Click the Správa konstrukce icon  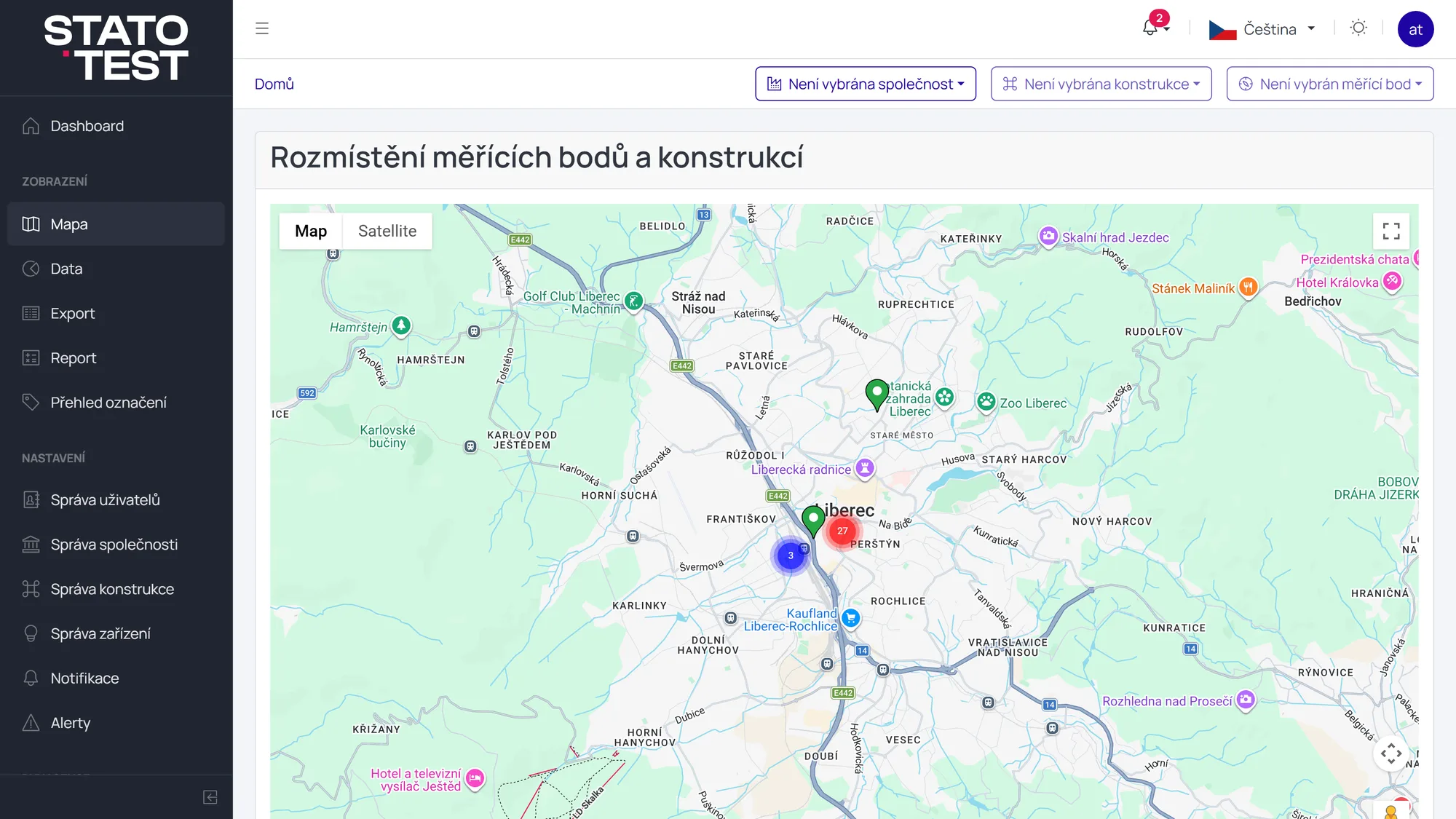pos(31,589)
